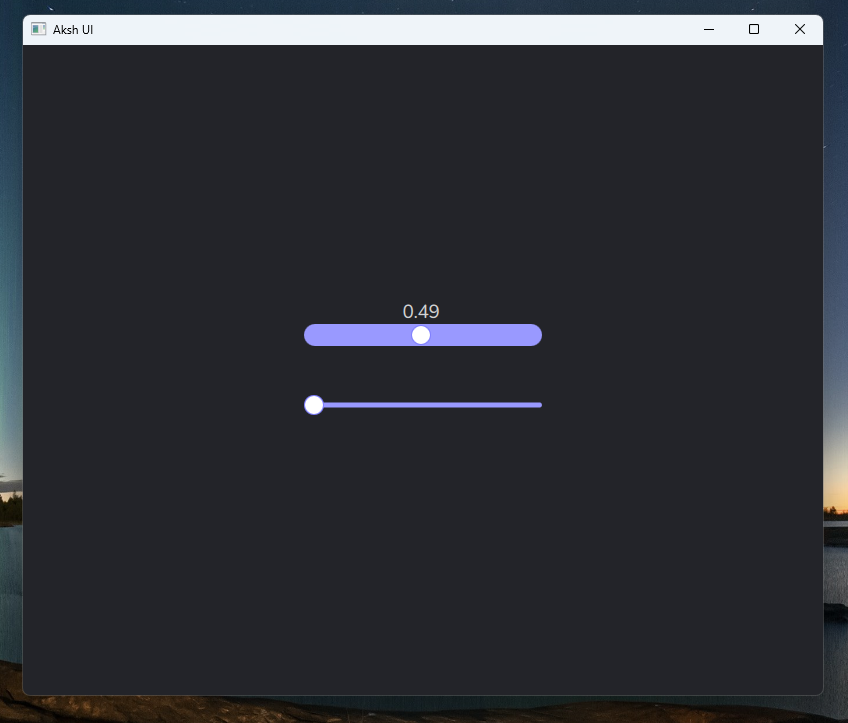
Task: Click the desktop wallpaper below the window
Action: pyautogui.click(x=424, y=710)
